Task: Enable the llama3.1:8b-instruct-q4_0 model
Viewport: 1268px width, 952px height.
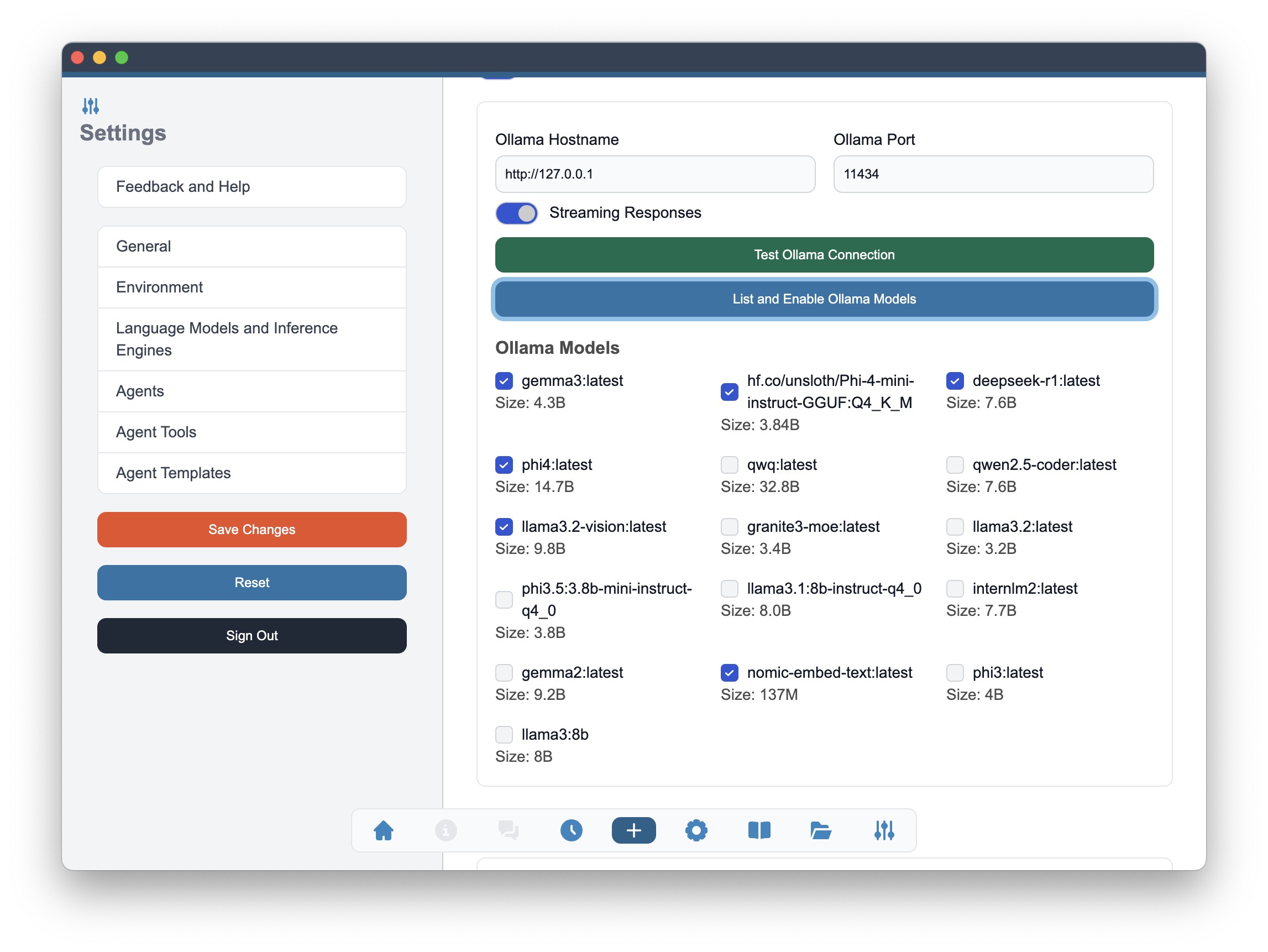Action: (729, 588)
